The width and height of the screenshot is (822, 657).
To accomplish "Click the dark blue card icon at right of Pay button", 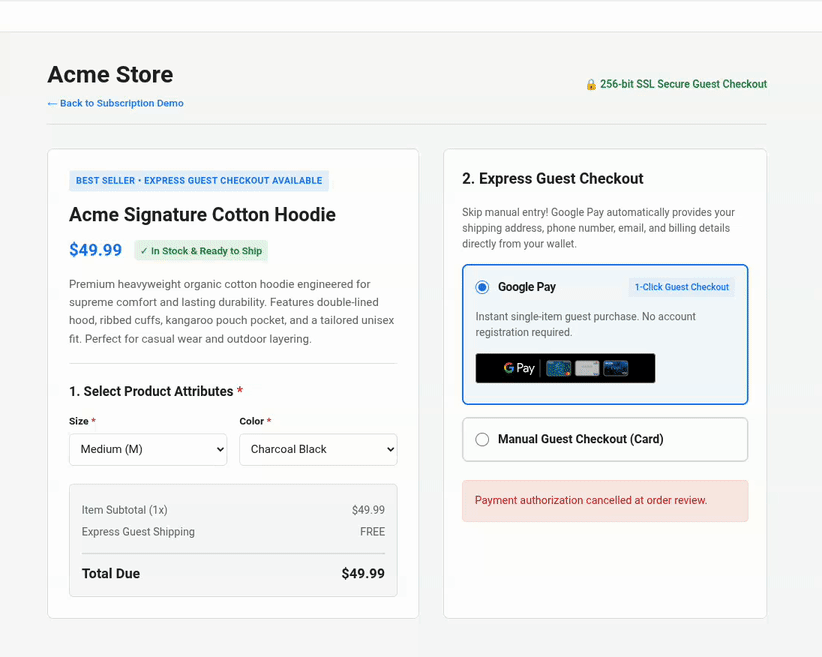I will [615, 369].
